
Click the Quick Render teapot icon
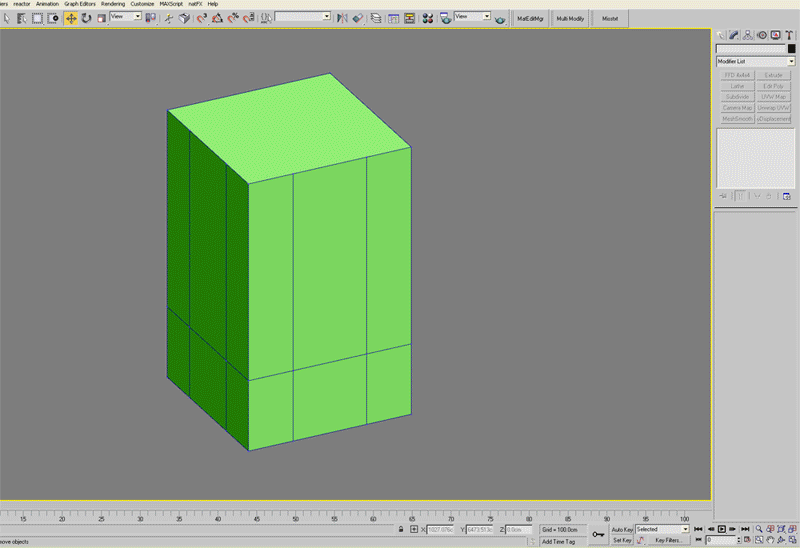click(x=500, y=19)
